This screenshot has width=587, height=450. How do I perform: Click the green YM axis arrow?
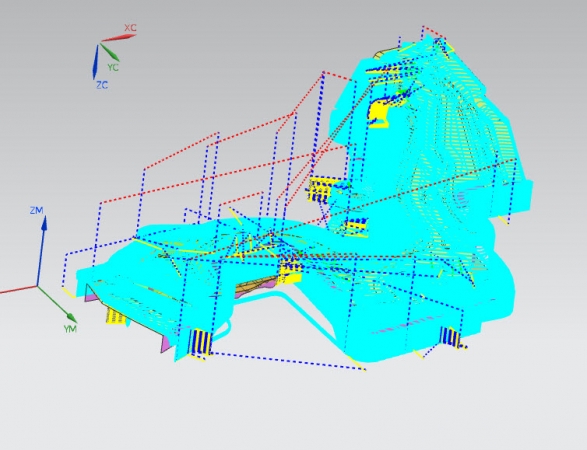click(x=57, y=304)
